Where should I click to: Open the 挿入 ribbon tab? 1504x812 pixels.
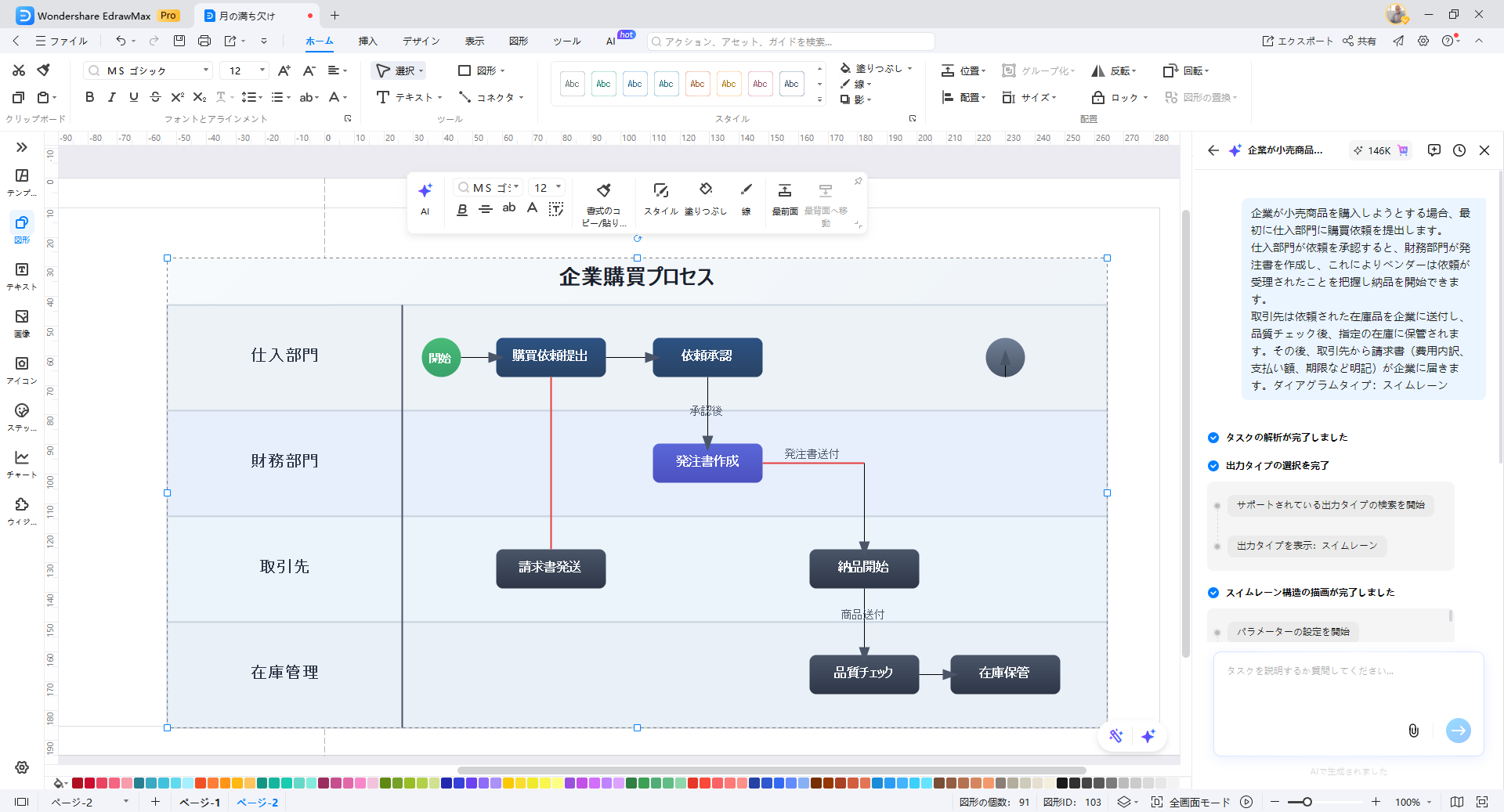coord(367,41)
